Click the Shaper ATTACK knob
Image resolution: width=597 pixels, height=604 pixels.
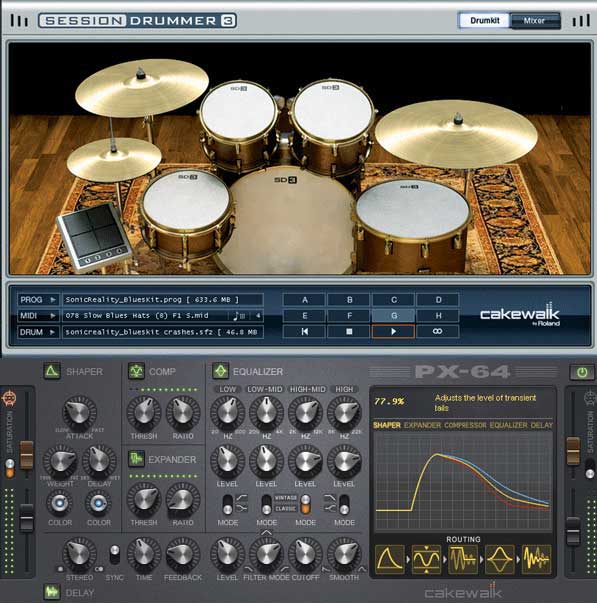pos(79,413)
